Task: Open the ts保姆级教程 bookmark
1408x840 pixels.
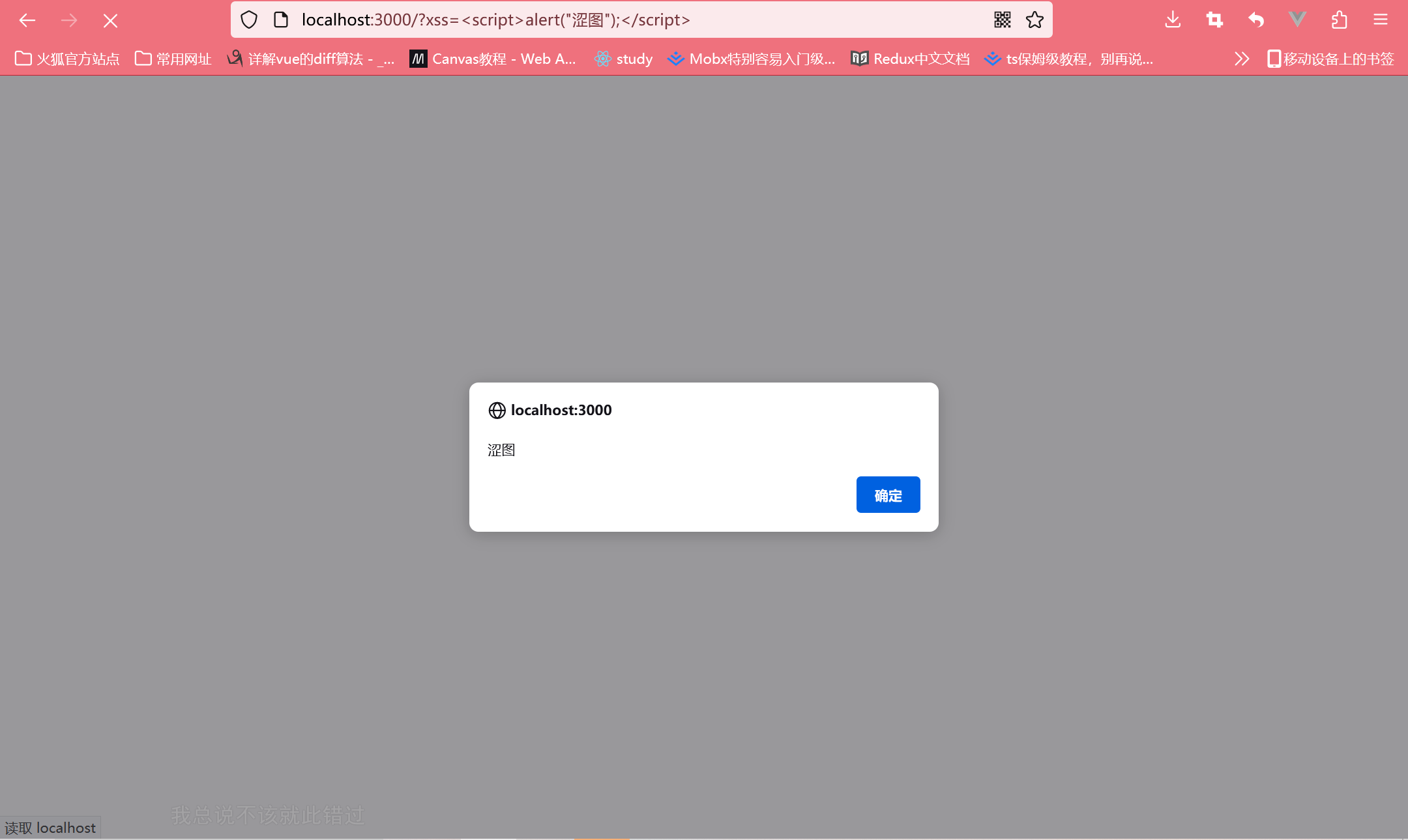Action: point(1069,59)
